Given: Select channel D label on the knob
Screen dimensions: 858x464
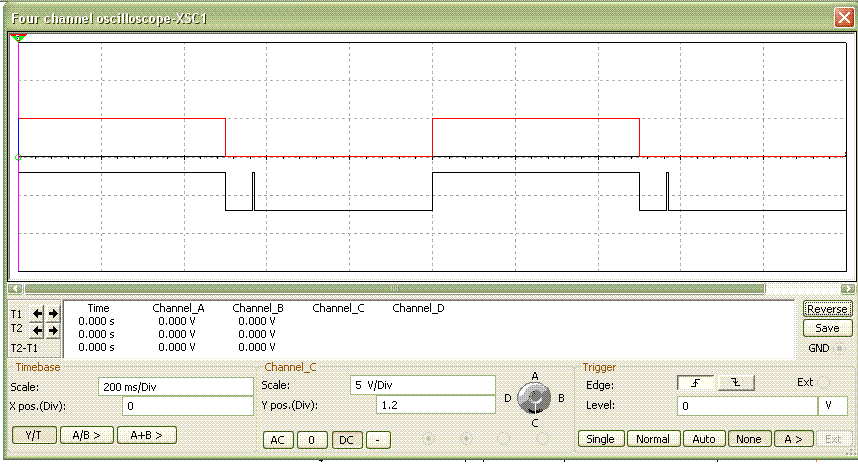Looking at the screenshot, I should [508, 398].
